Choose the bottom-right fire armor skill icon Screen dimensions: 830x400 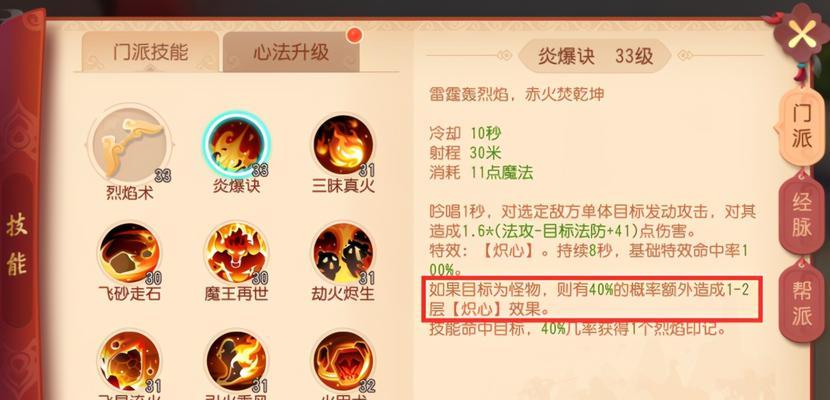(342, 362)
